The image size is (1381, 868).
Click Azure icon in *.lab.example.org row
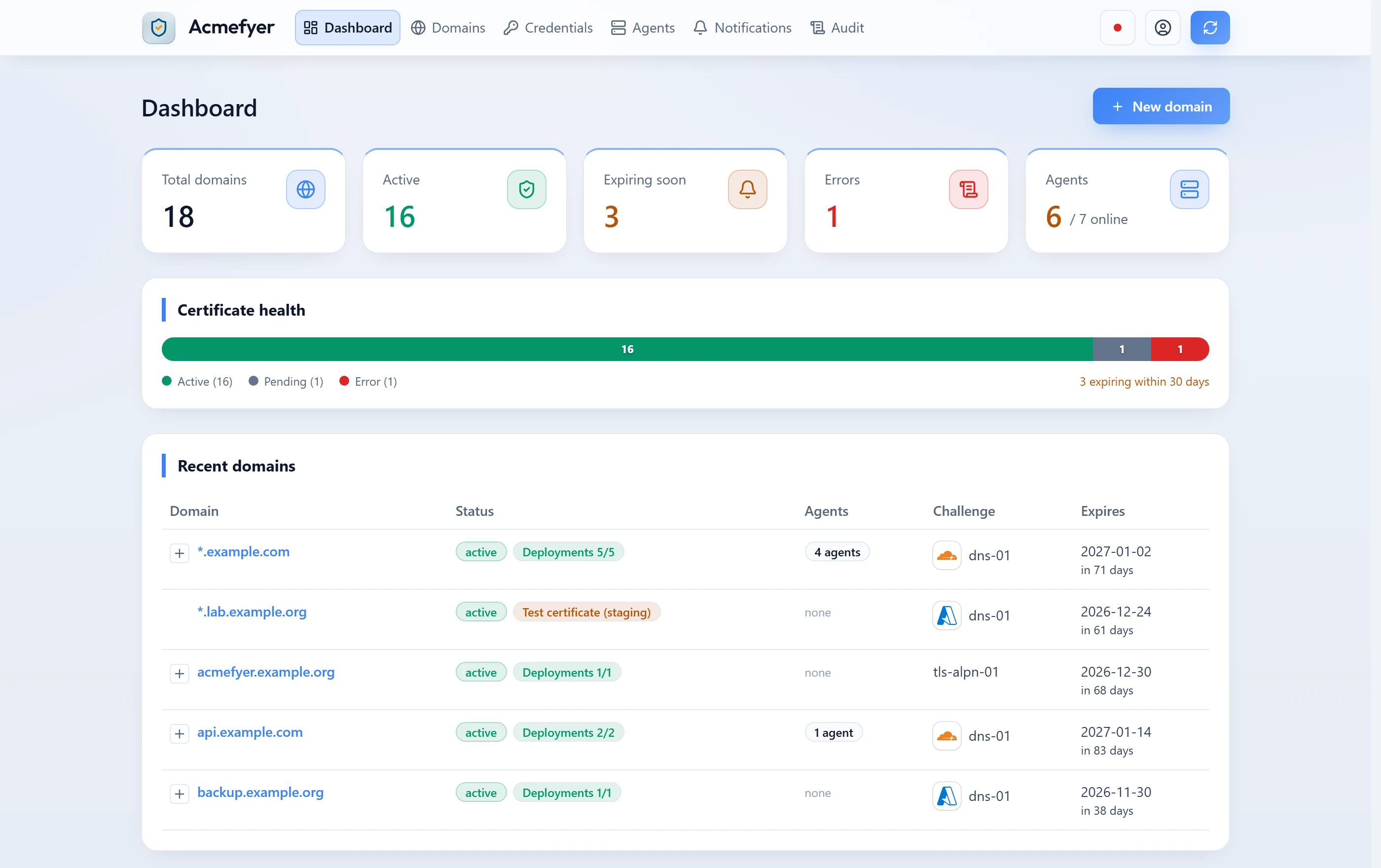[947, 615]
